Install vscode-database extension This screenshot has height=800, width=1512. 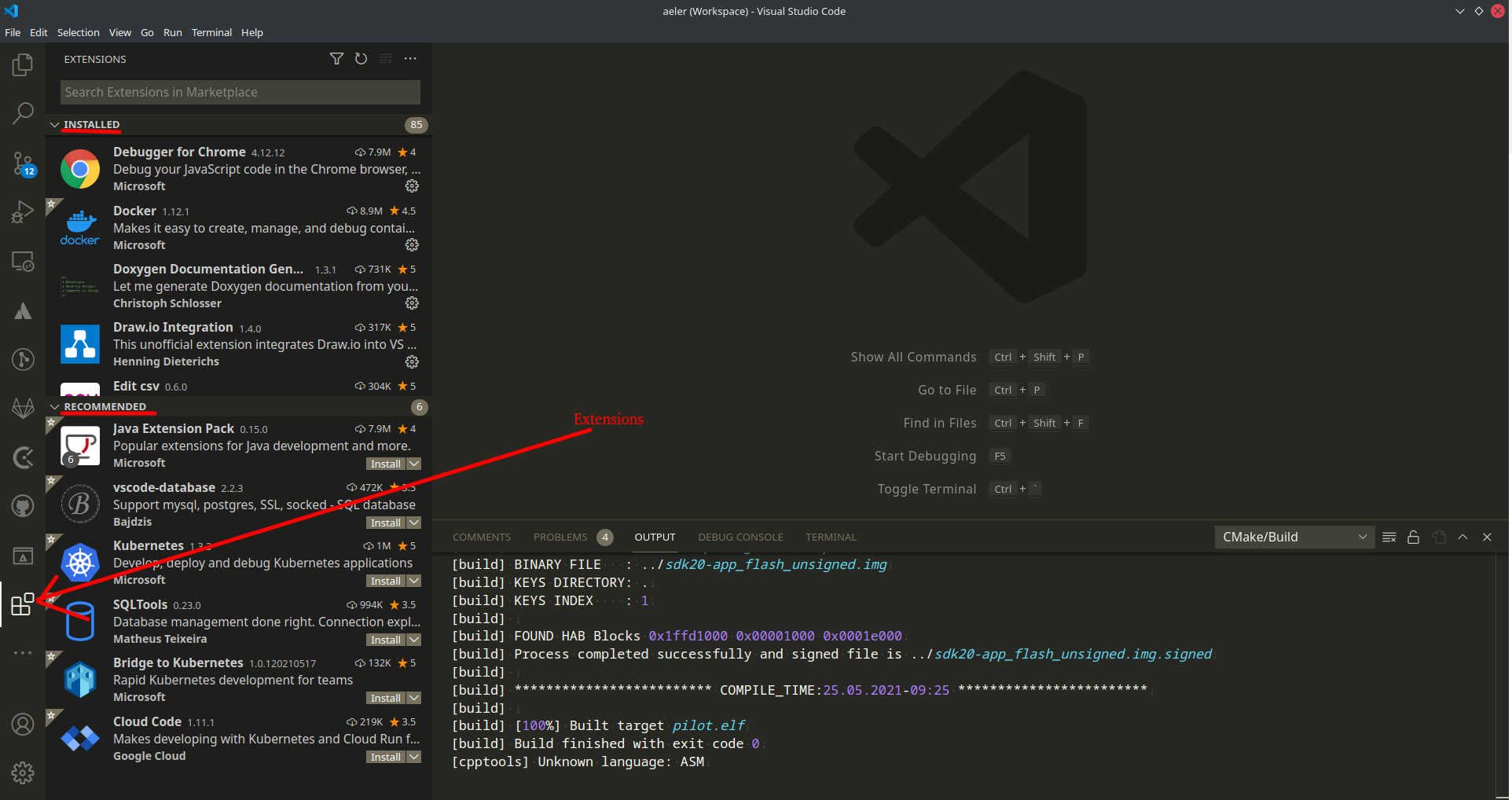[x=386, y=523]
